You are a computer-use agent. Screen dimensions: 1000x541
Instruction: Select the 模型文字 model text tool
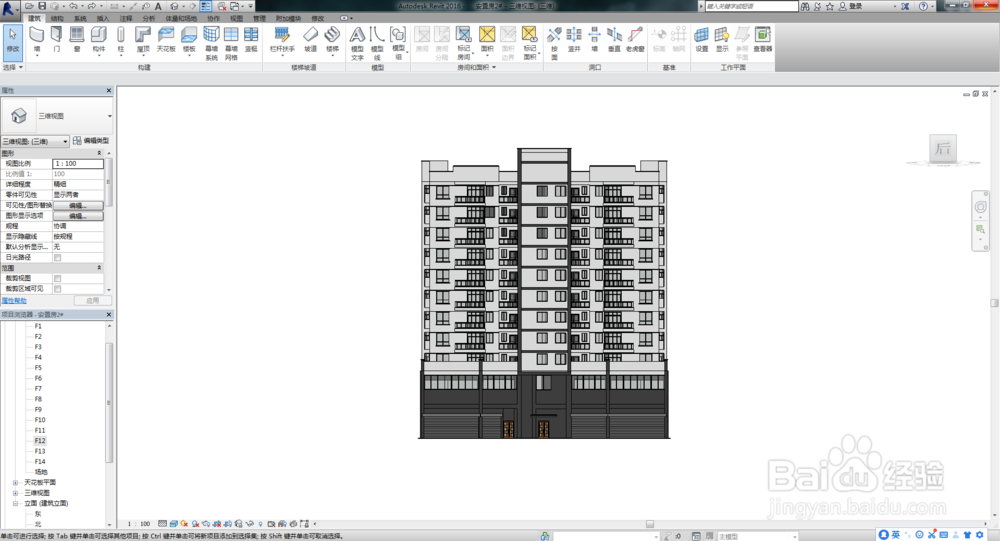pyautogui.click(x=357, y=43)
